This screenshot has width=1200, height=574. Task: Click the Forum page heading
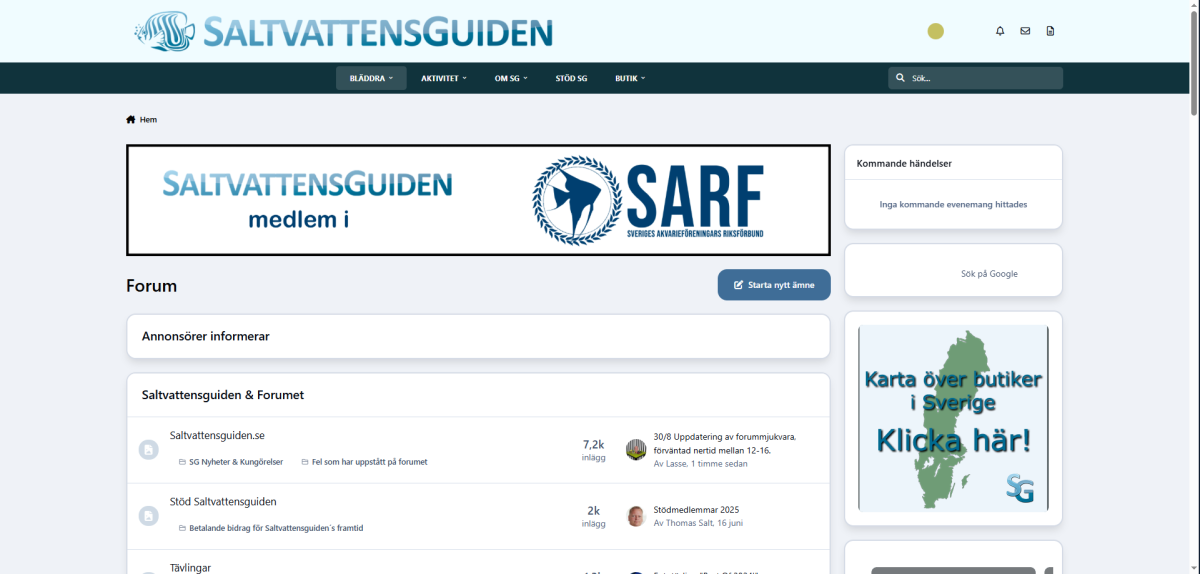152,286
